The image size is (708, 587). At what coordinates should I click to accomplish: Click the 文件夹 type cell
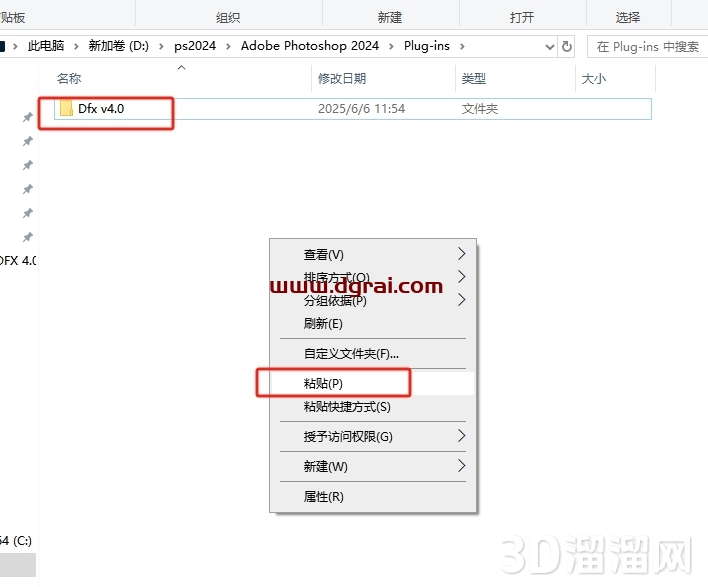coord(480,109)
